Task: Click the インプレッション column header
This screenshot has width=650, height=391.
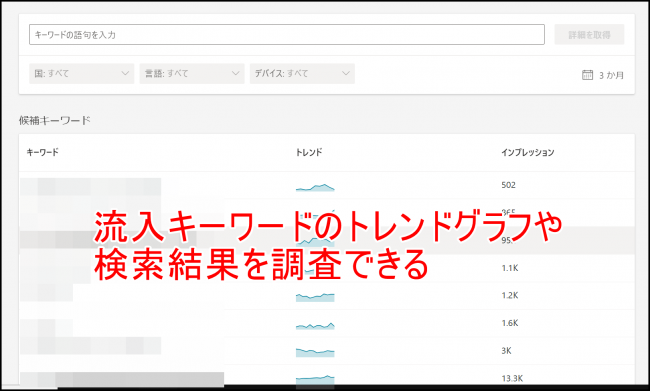Action: point(527,152)
